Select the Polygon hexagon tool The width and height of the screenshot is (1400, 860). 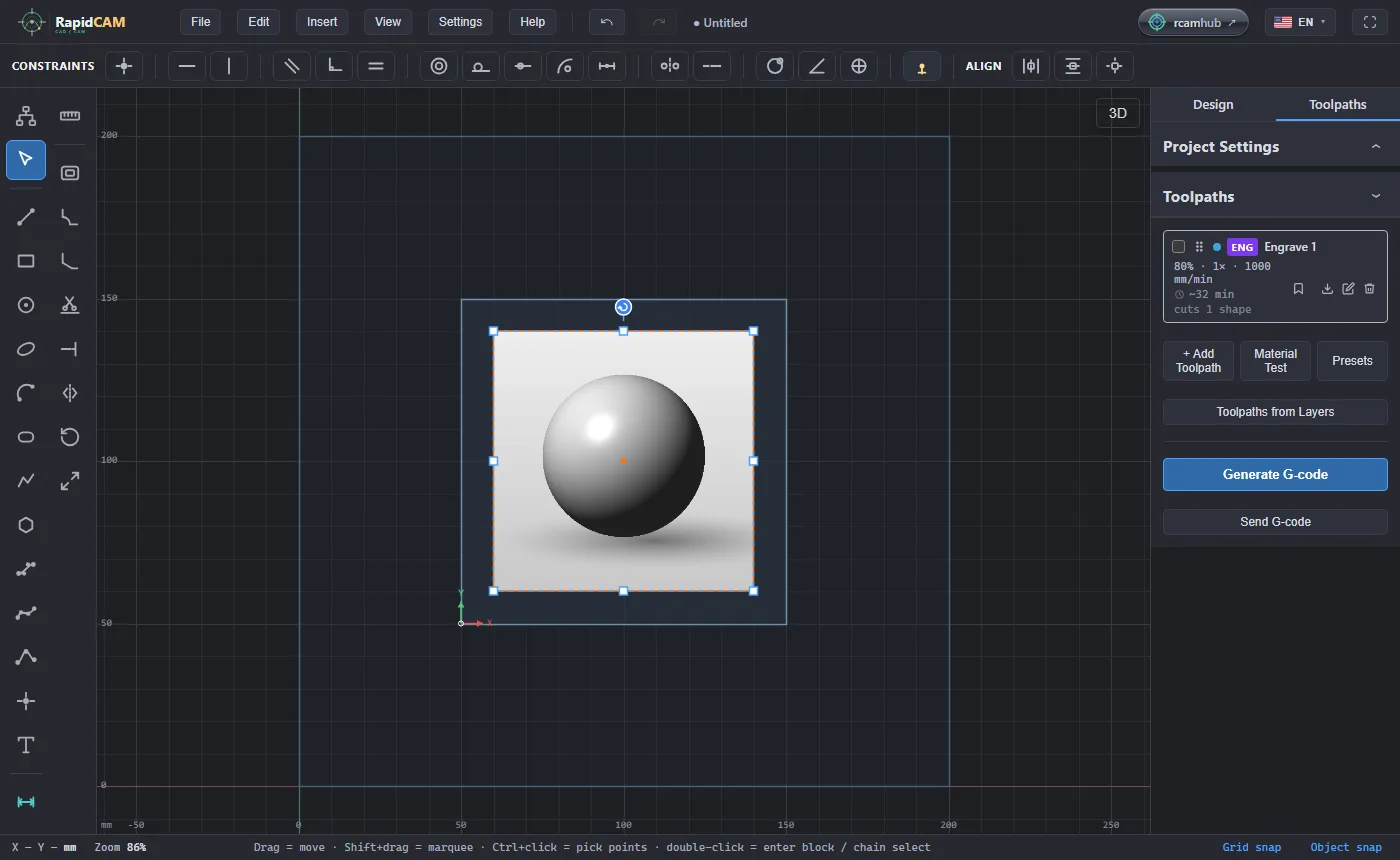(x=26, y=525)
